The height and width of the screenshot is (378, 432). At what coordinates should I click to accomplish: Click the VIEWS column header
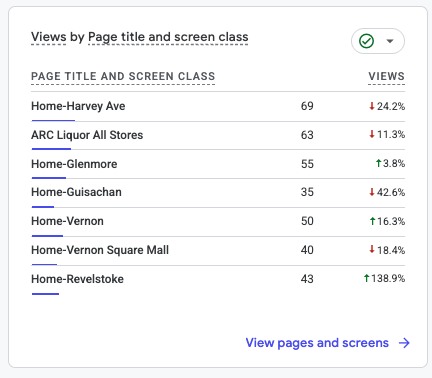point(386,76)
